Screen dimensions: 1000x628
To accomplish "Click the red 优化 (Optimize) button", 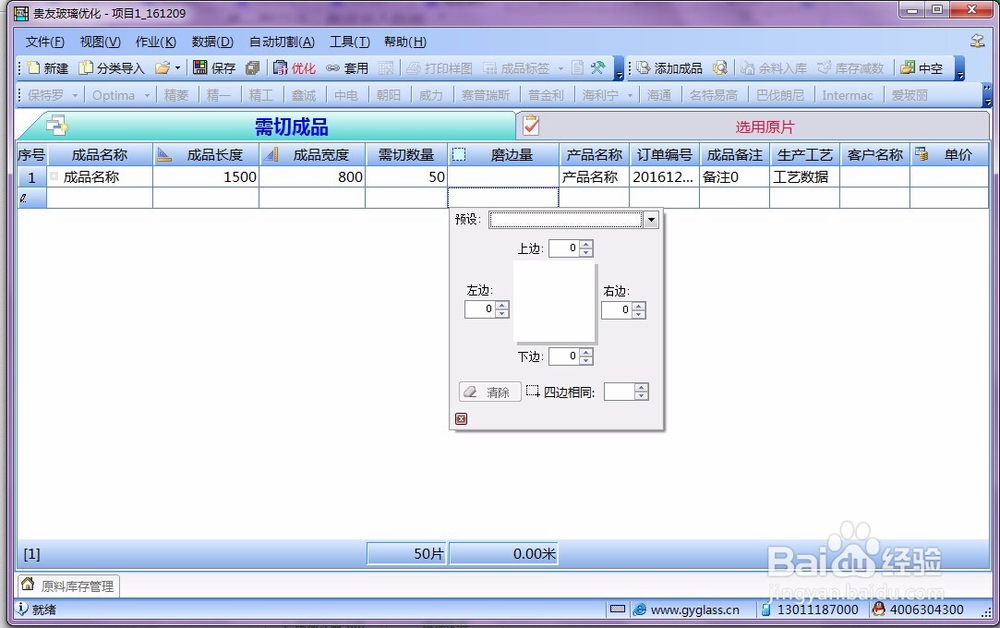I will pyautogui.click(x=295, y=68).
